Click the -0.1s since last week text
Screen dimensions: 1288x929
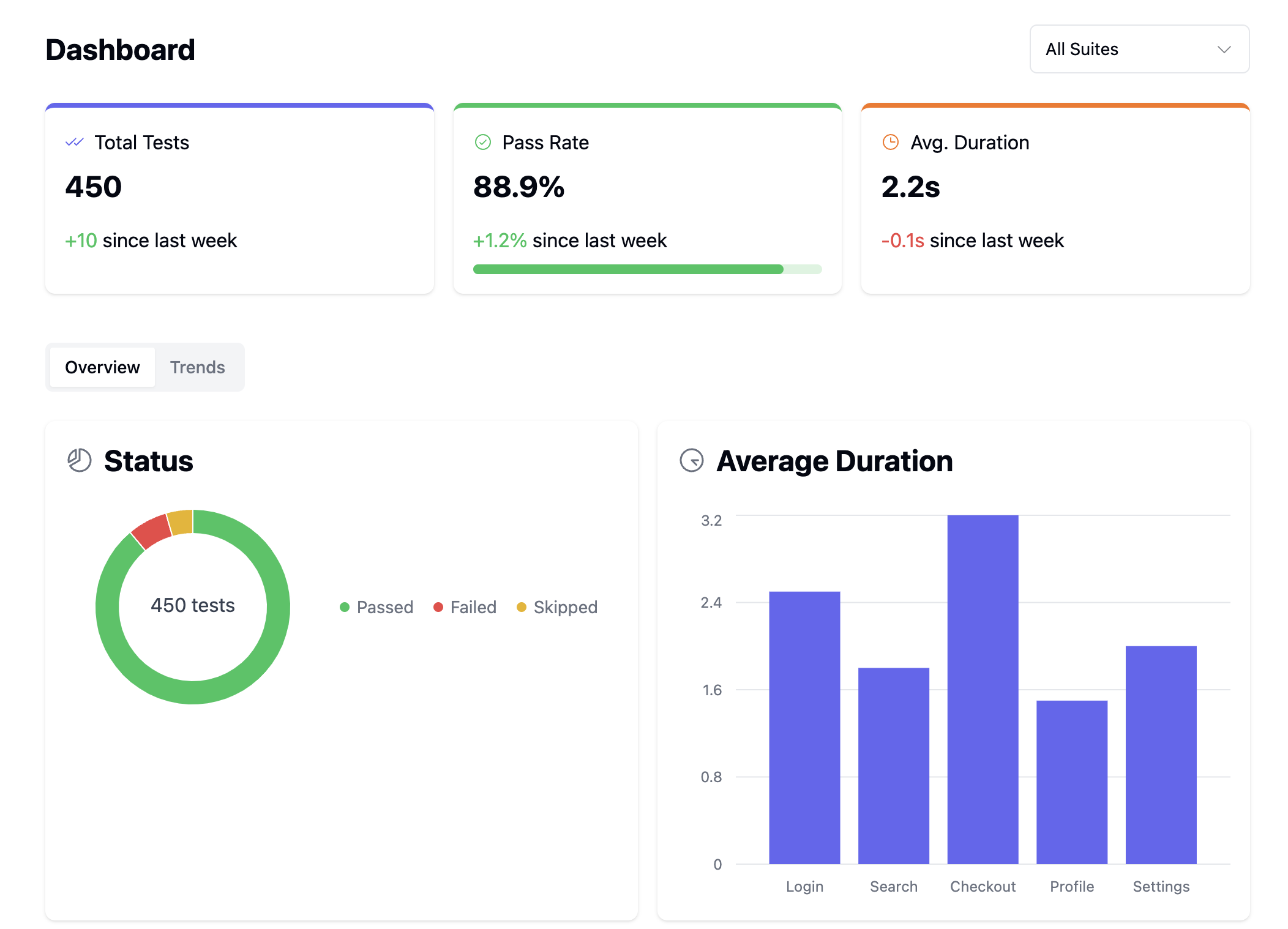[973, 241]
